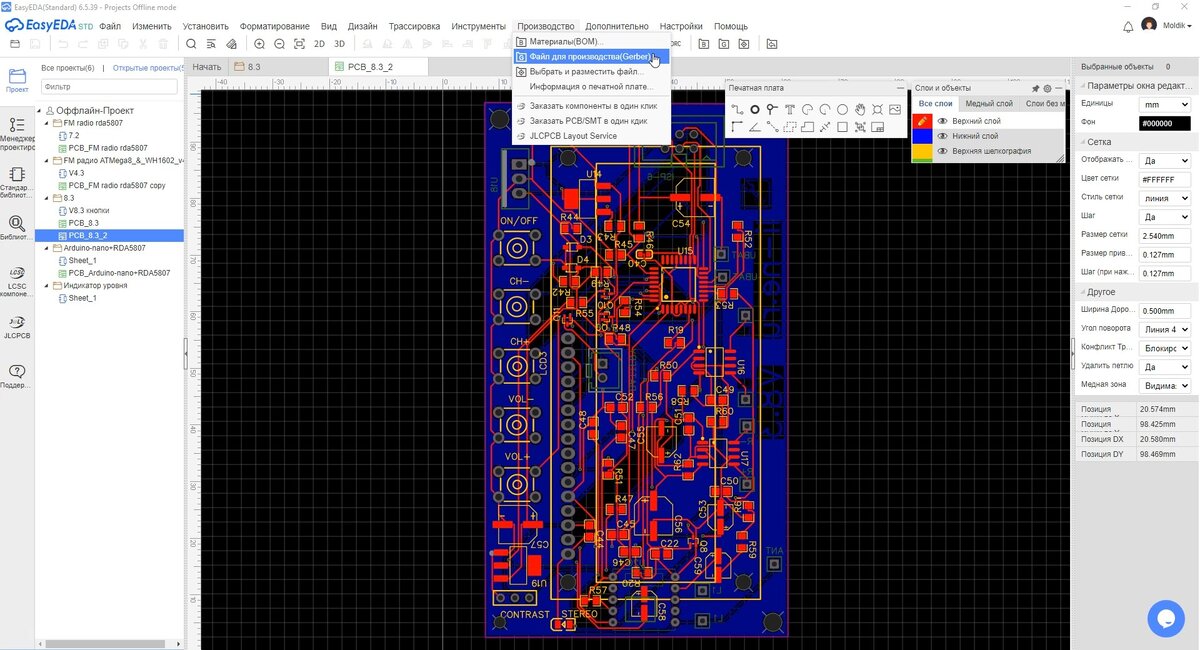Viewport: 1200px width, 650px height.
Task: Open the Единицы units dropdown
Action: [1164, 104]
